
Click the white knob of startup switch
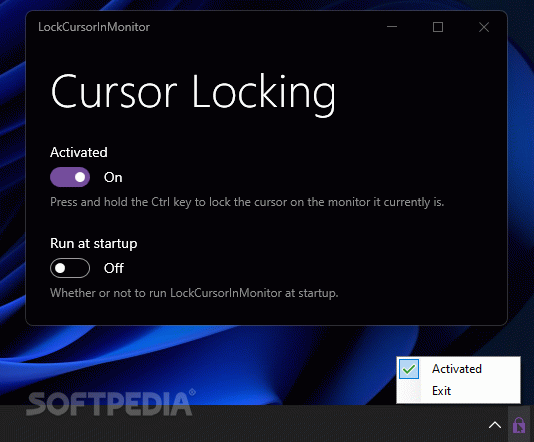[60, 268]
